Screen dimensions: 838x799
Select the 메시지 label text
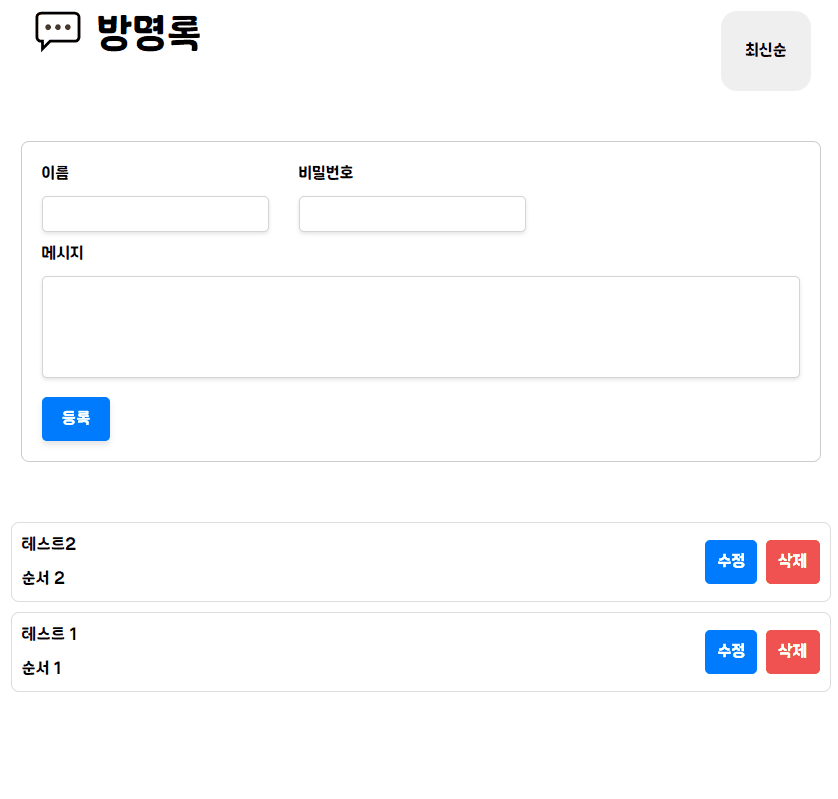(63, 252)
